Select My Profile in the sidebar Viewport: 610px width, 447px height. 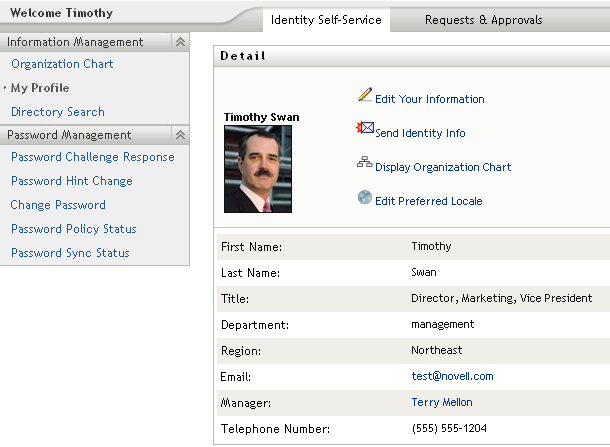[40, 88]
